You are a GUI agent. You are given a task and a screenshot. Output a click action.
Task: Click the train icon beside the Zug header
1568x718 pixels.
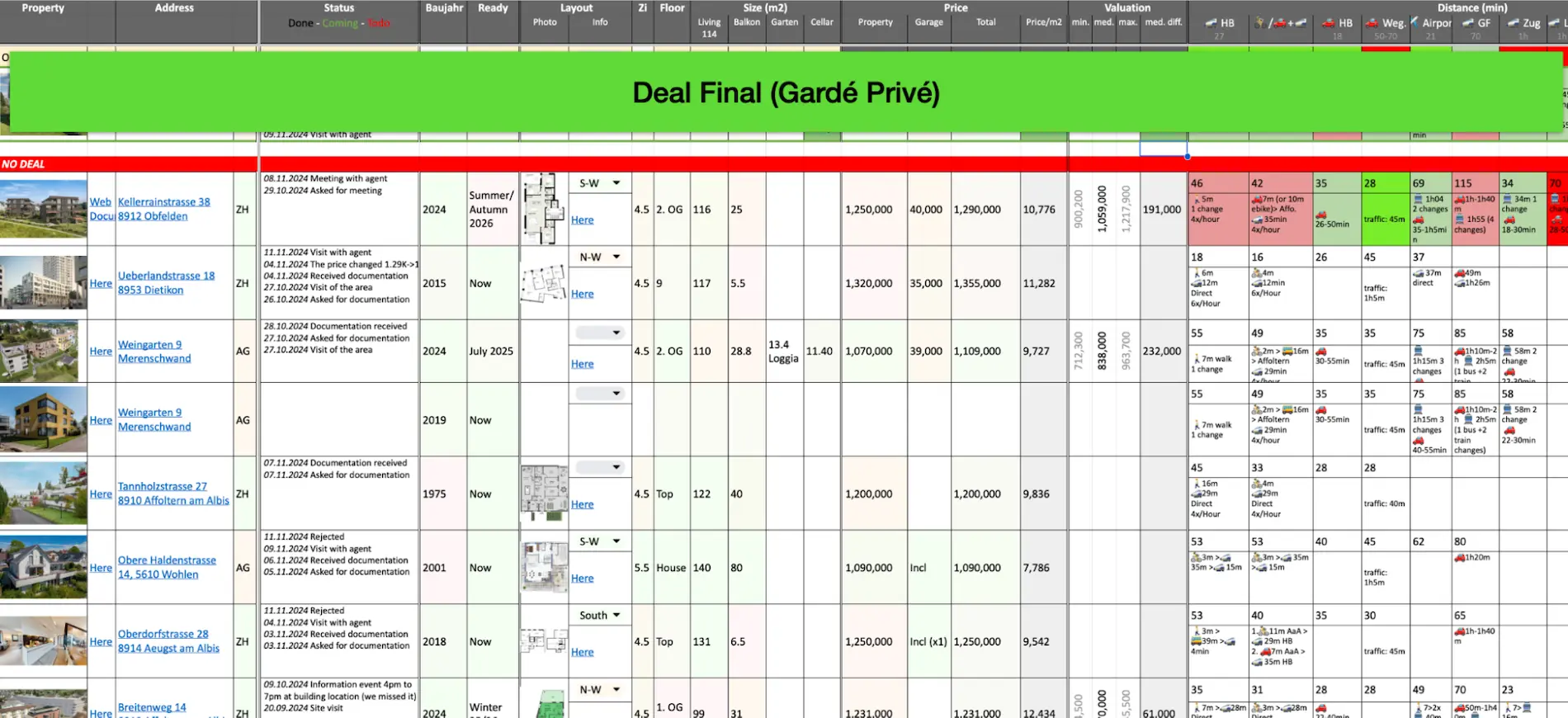pos(1514,23)
